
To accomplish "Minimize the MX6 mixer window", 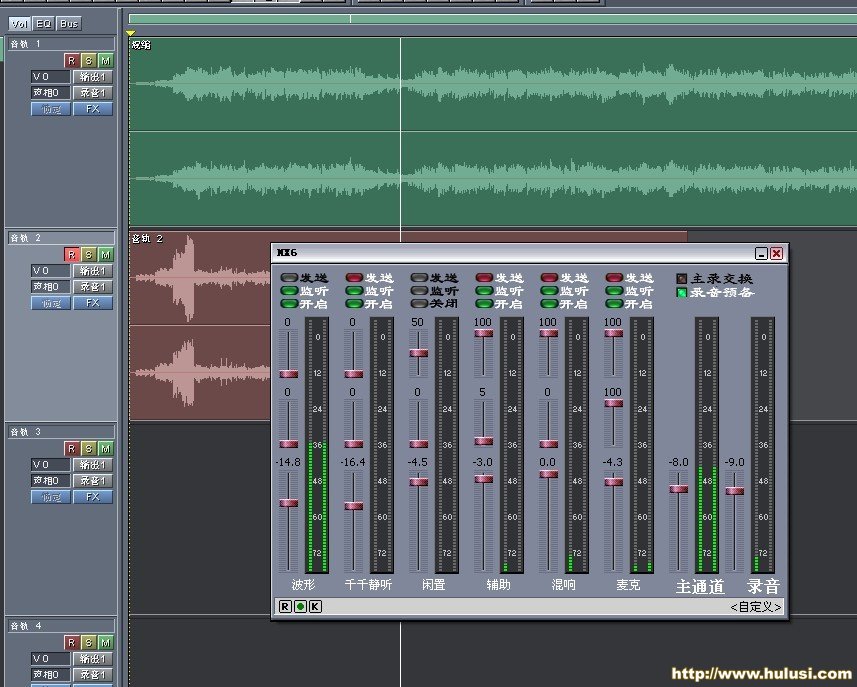I will coord(761,254).
